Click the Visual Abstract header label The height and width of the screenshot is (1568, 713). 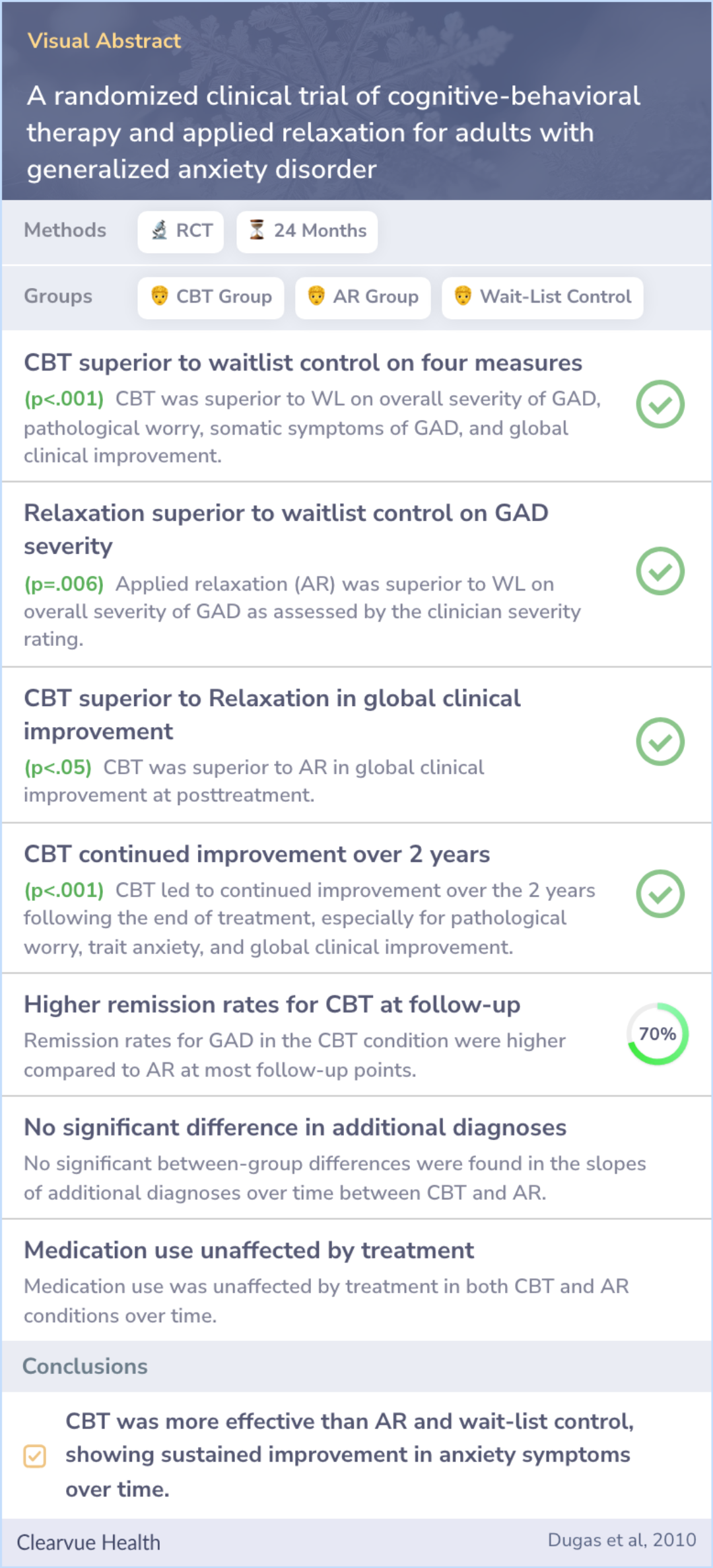[x=104, y=41]
